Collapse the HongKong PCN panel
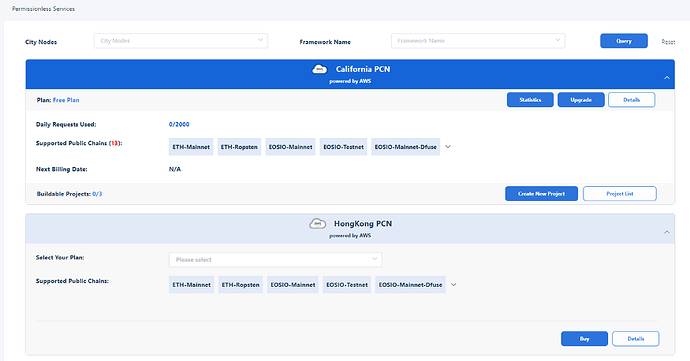The image size is (690, 361). coord(667,232)
